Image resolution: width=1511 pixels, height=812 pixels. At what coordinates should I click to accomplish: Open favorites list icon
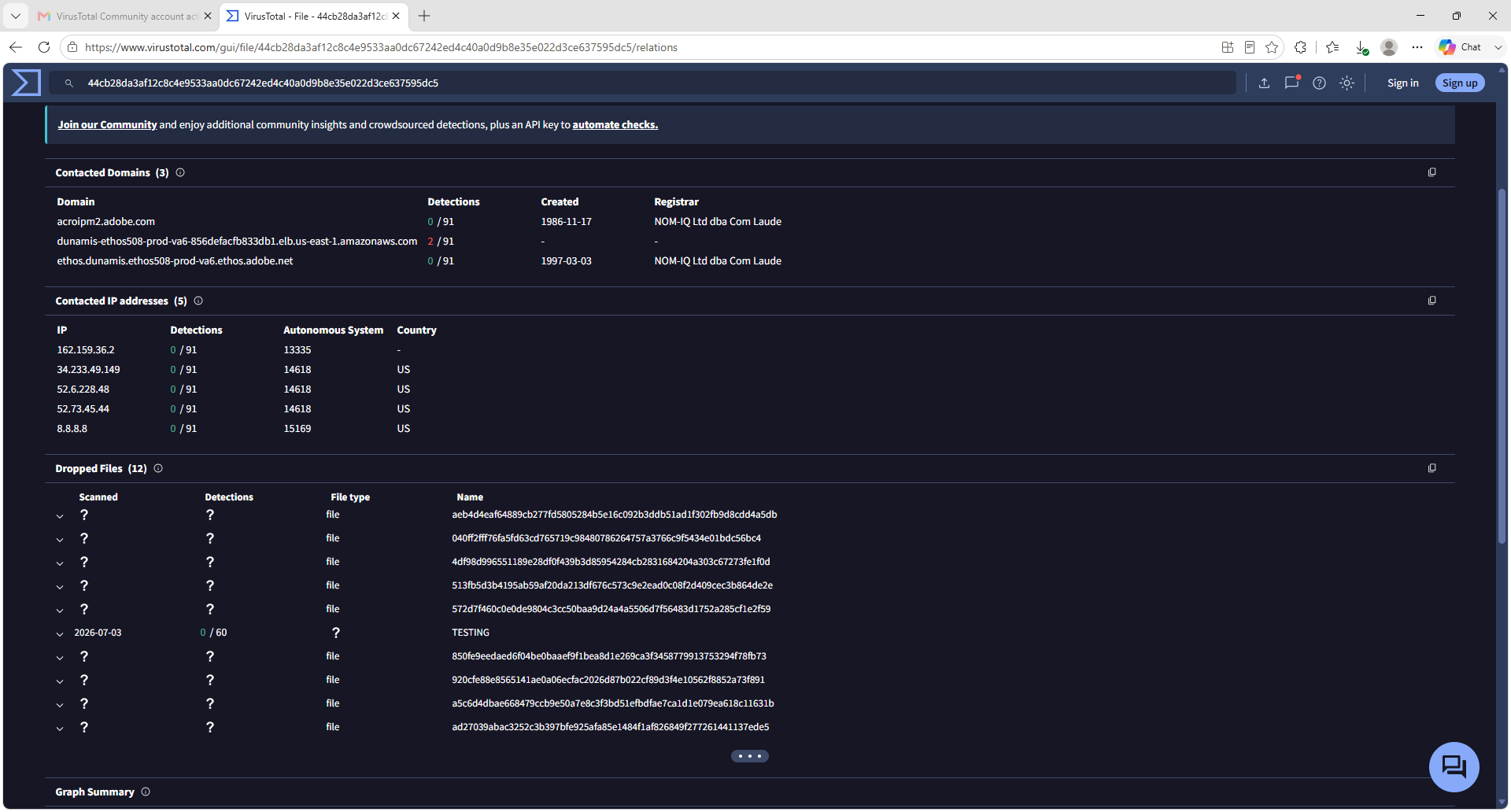click(x=1332, y=47)
